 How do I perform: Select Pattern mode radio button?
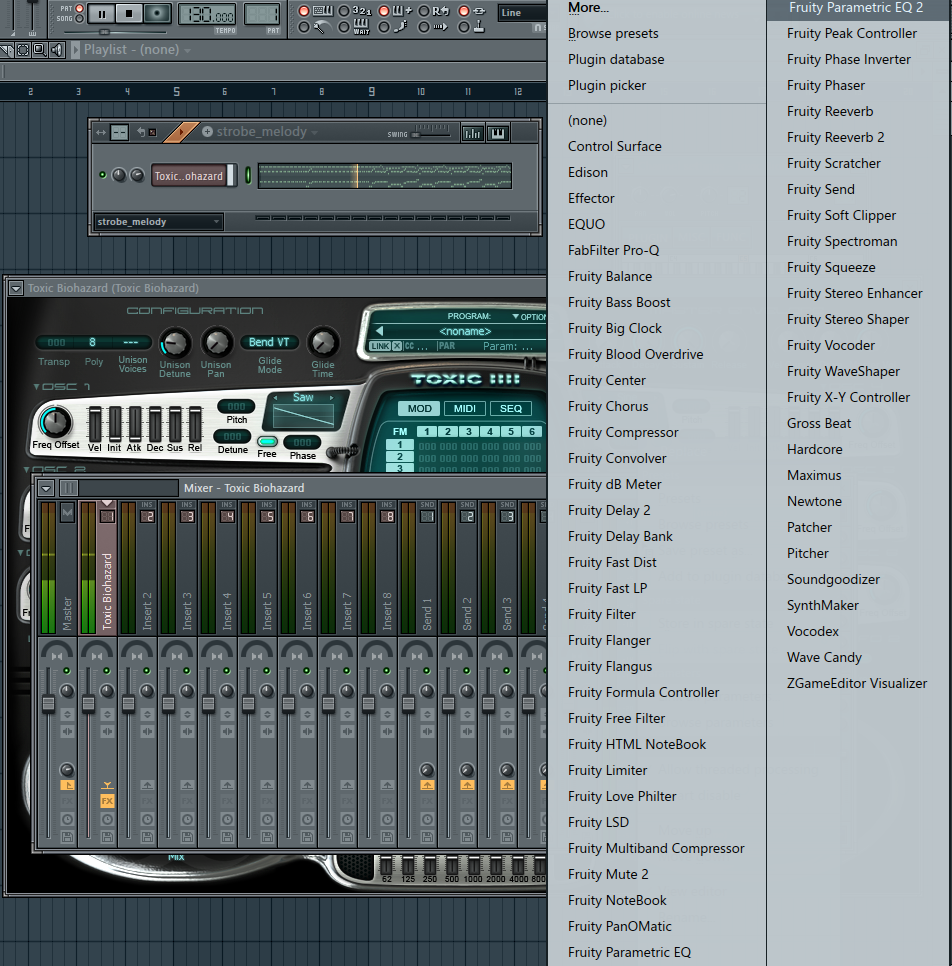coord(79,9)
